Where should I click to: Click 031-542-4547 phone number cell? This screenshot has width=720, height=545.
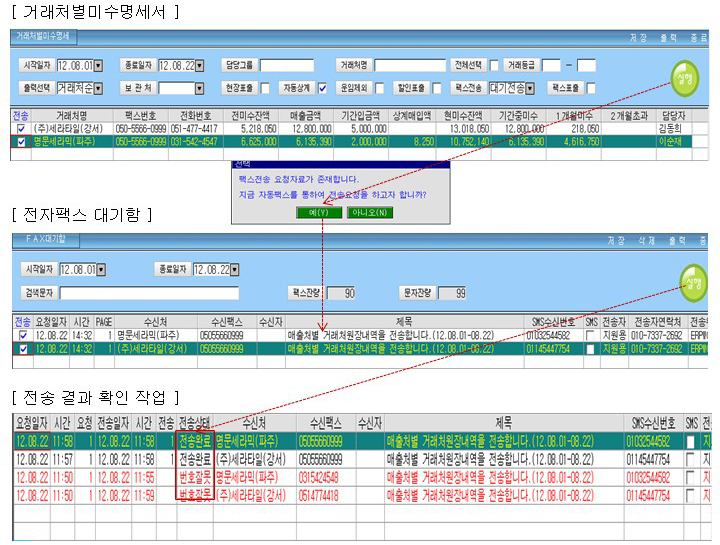click(x=194, y=142)
